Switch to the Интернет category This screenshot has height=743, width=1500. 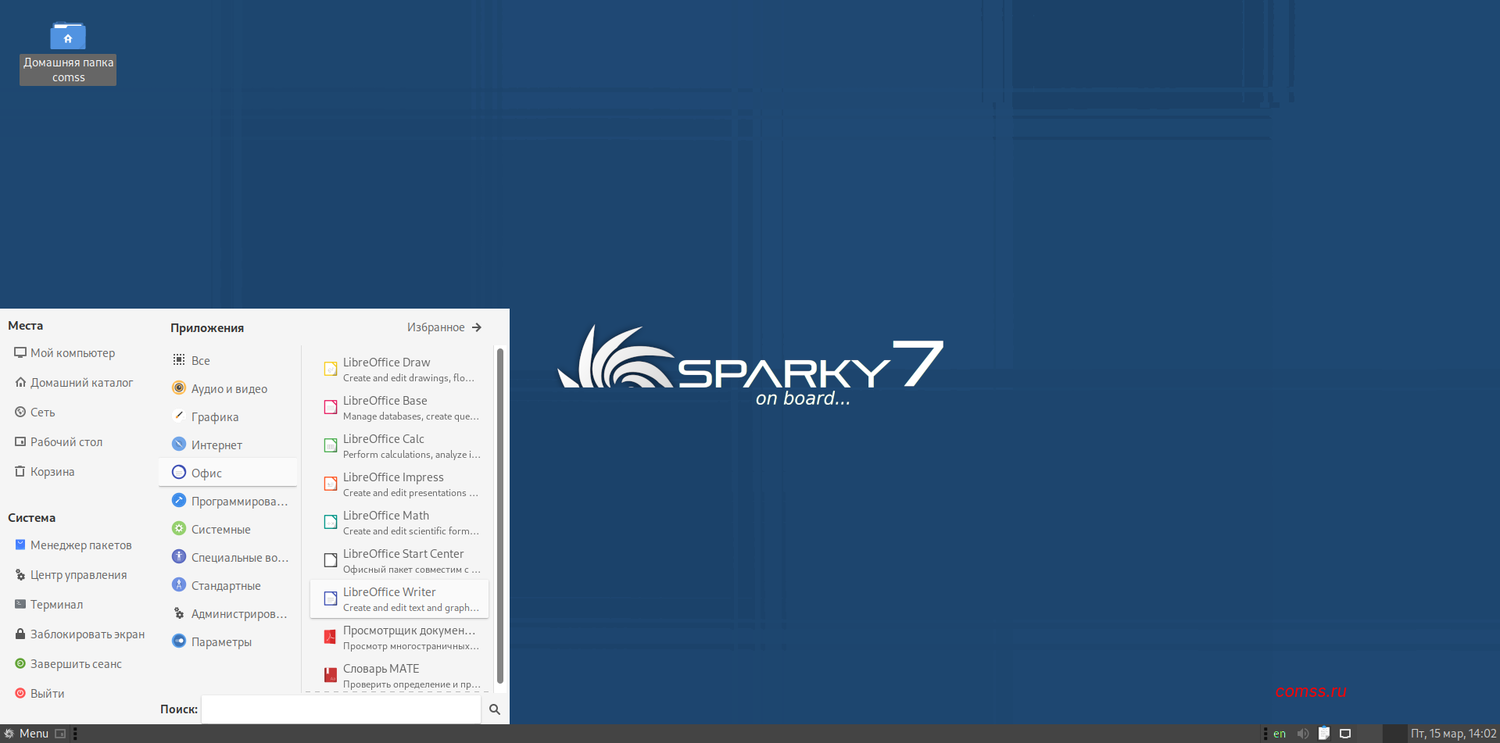(x=228, y=444)
